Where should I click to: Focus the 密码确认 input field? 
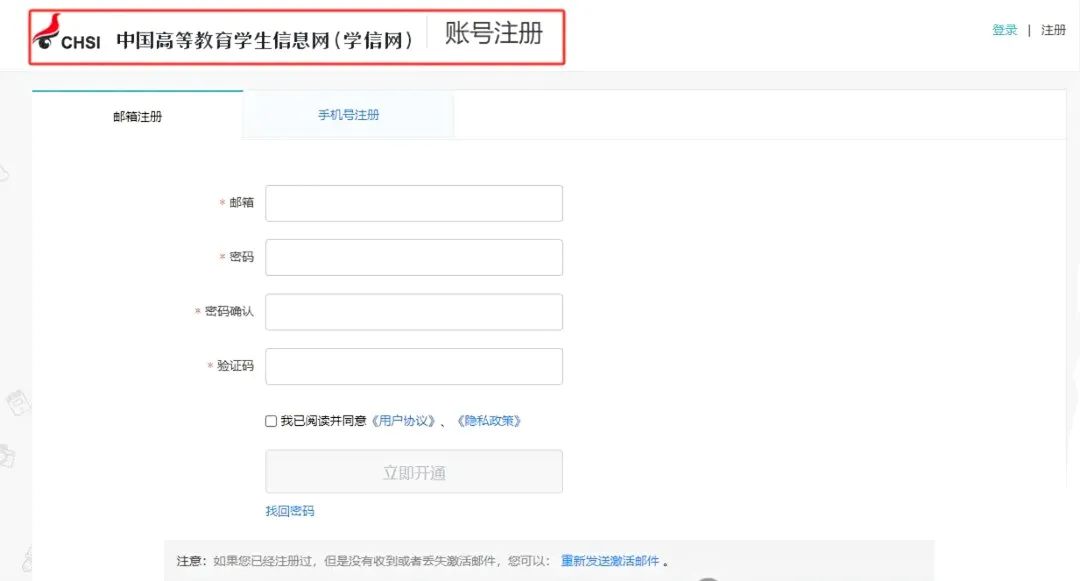coord(413,312)
